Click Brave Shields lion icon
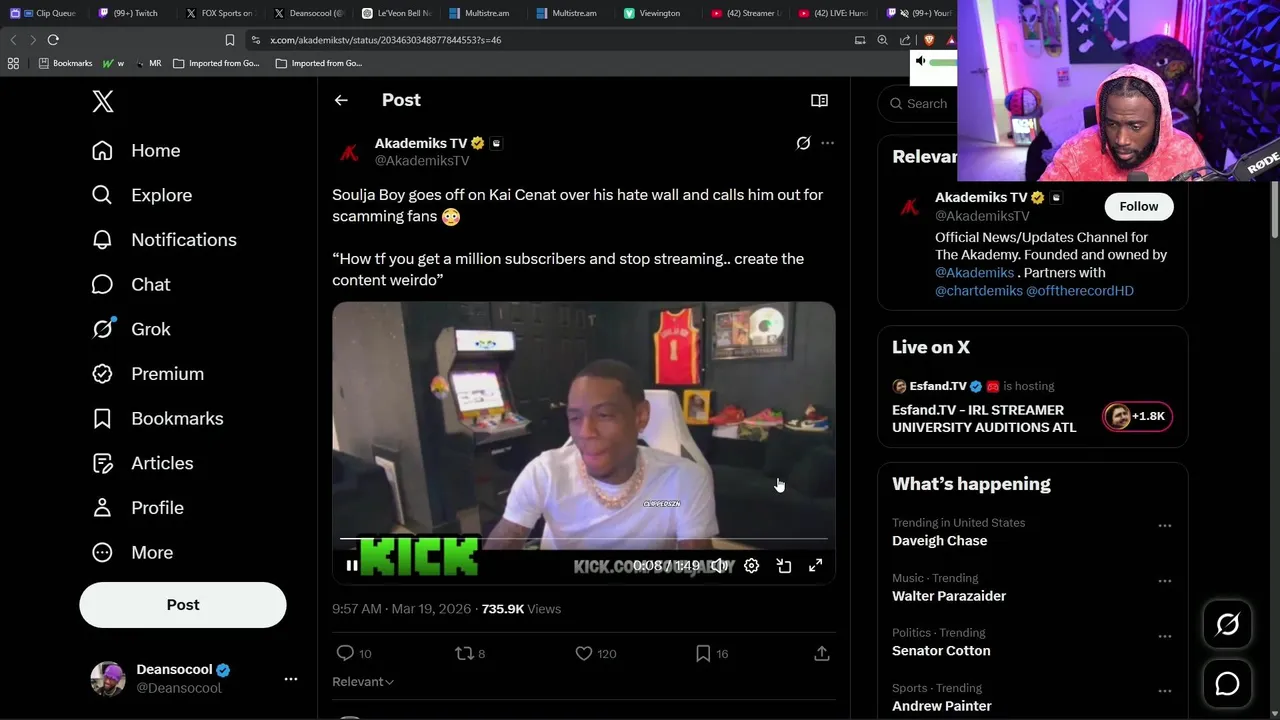The image size is (1280, 720). (x=929, y=40)
